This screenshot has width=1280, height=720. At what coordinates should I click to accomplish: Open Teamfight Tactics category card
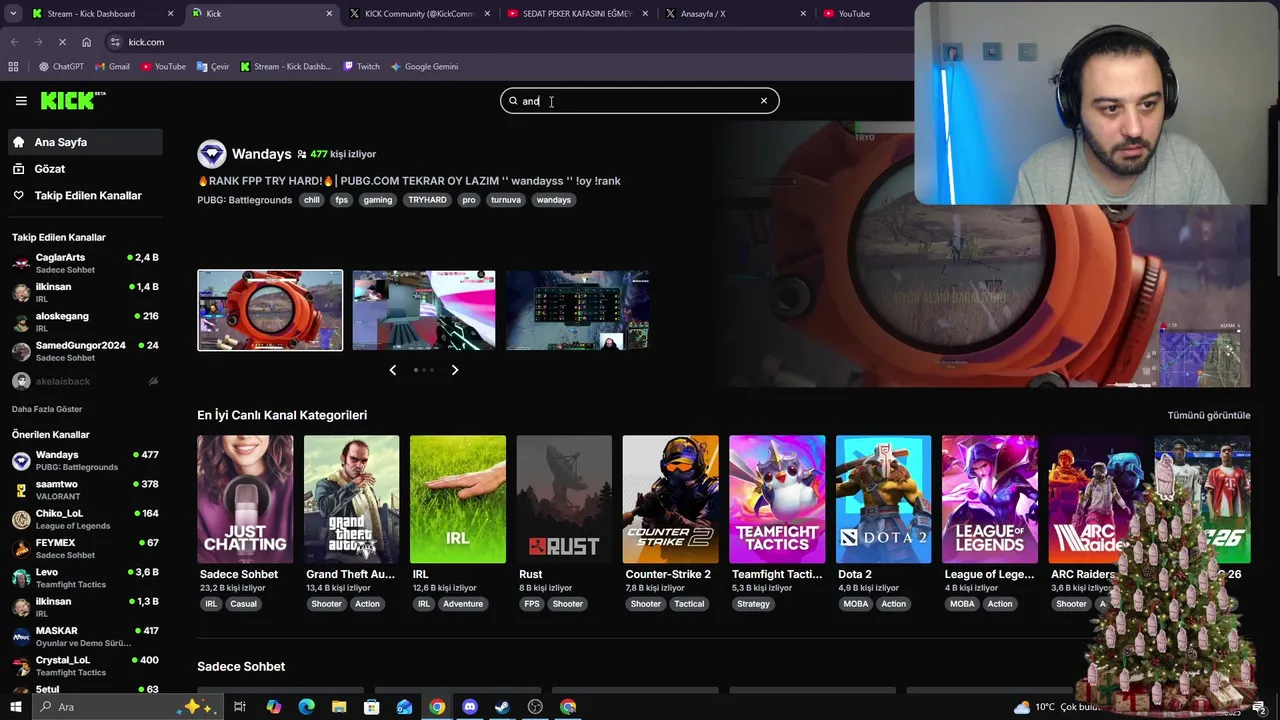(x=777, y=499)
